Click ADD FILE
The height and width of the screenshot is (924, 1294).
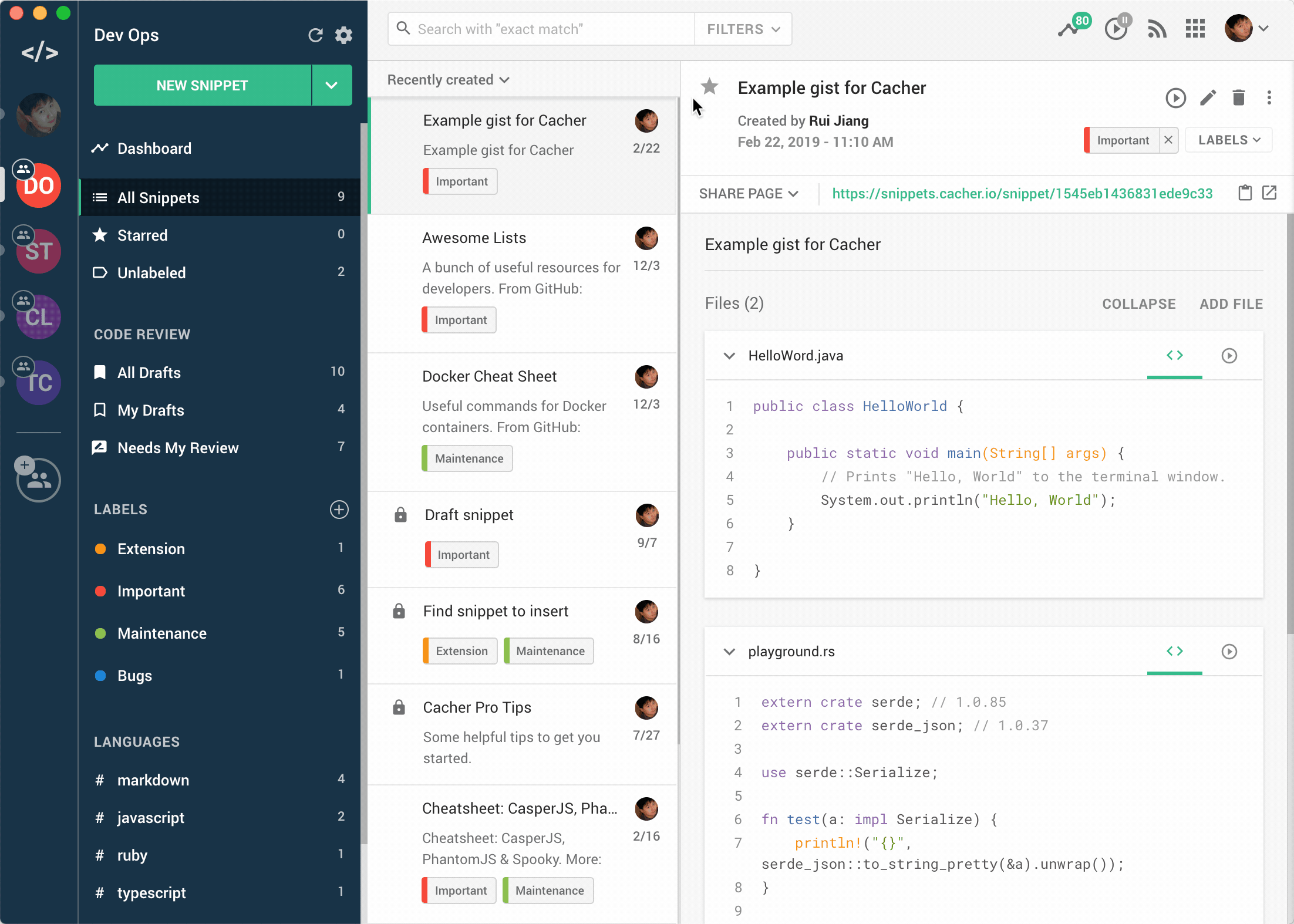coord(1231,303)
